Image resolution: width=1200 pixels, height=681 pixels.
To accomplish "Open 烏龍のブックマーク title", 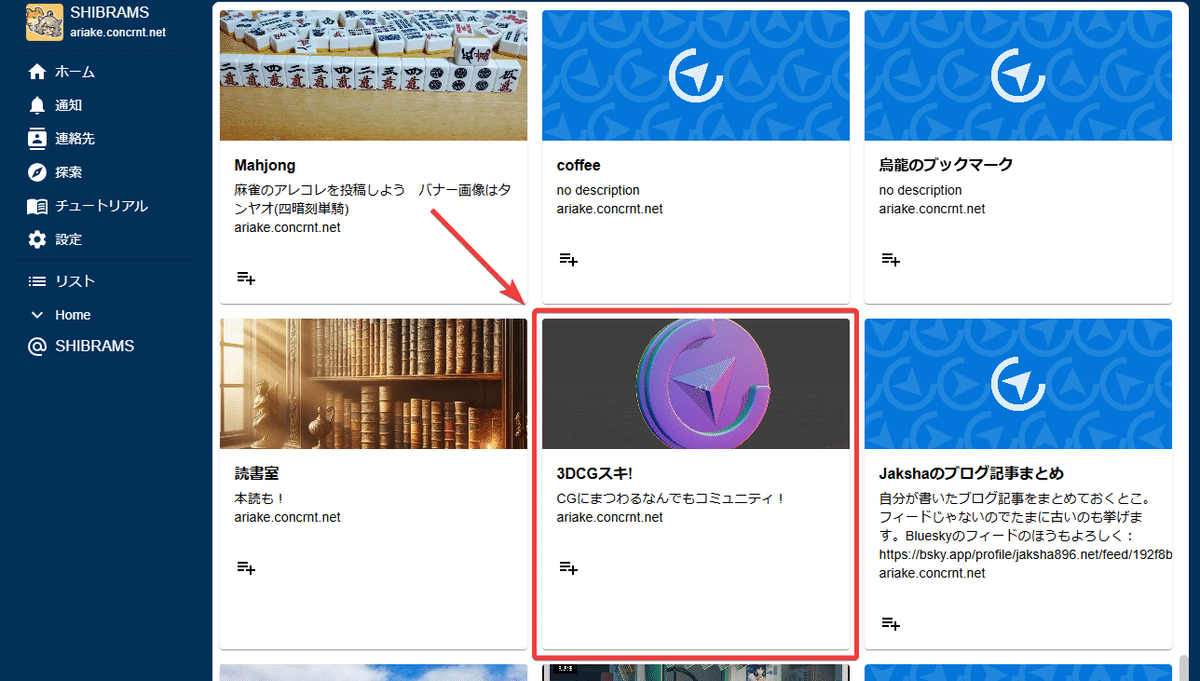I will 946,165.
